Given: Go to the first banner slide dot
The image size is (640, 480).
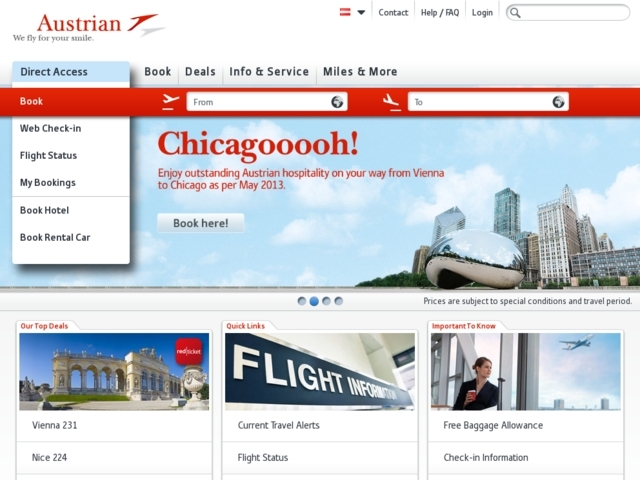Looking at the screenshot, I should point(302,301).
